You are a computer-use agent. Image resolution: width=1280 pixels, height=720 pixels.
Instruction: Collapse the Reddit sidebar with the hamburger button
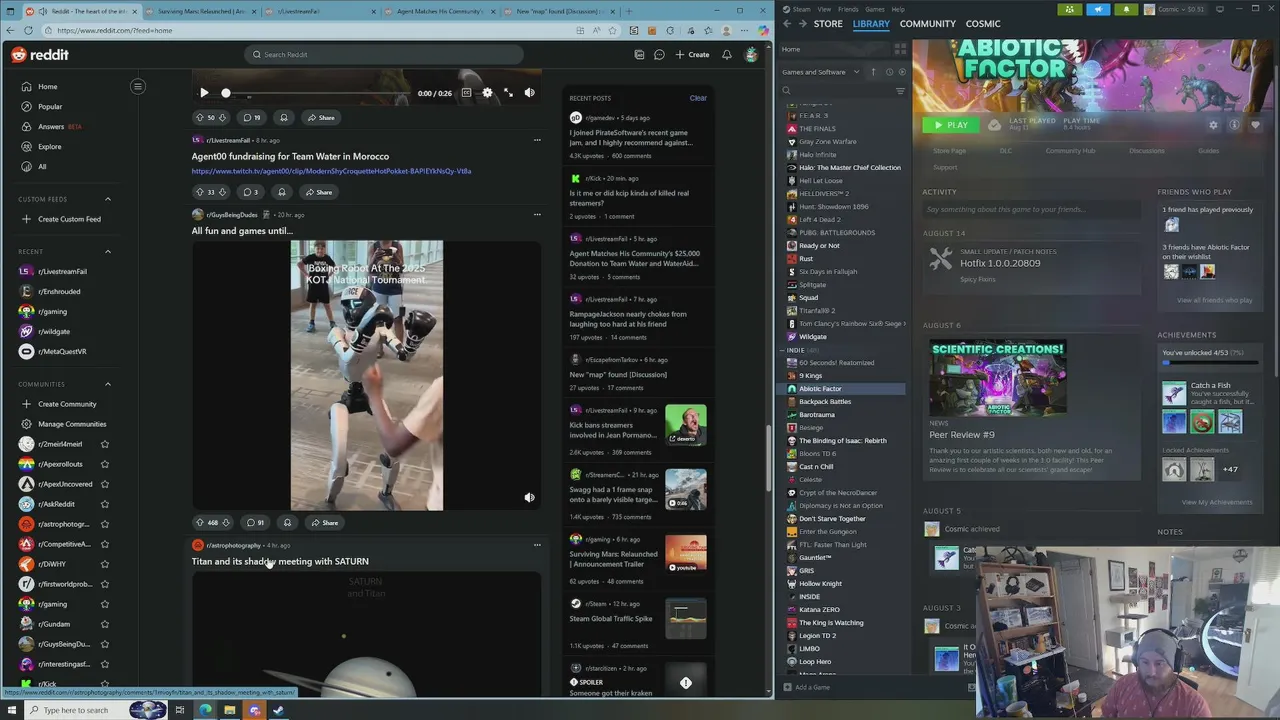[138, 86]
